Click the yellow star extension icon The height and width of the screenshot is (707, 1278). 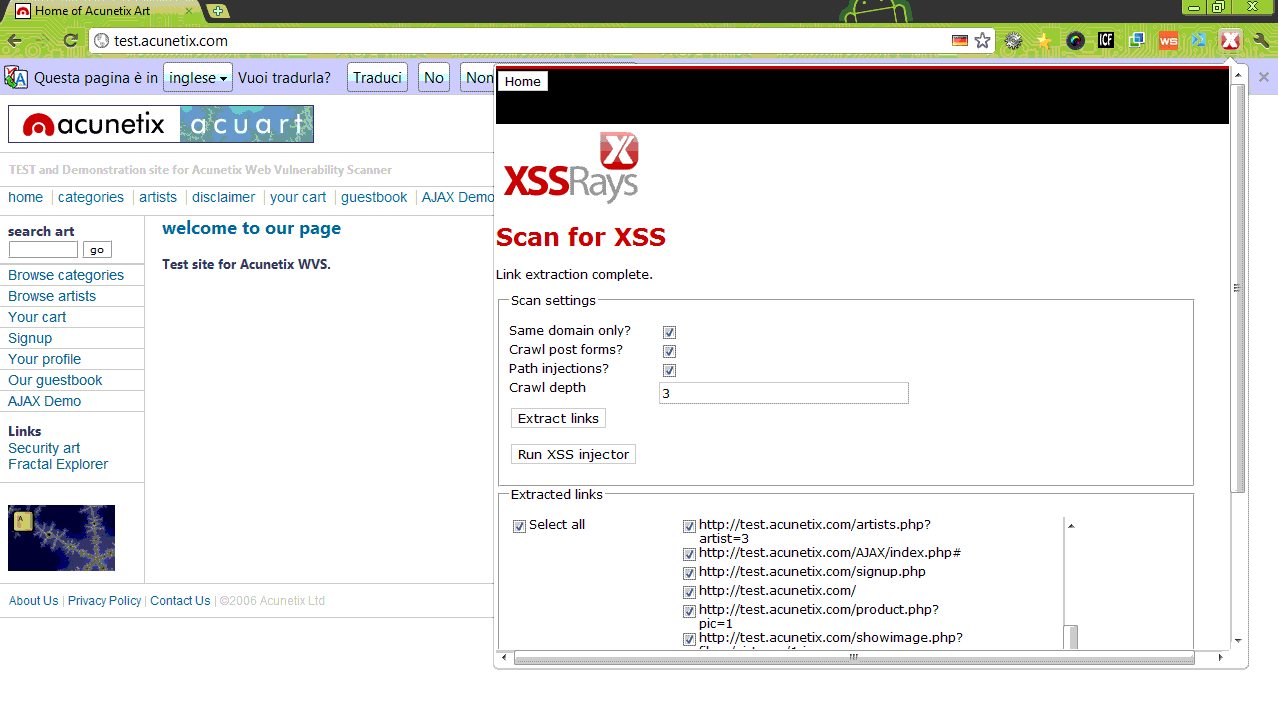pyautogui.click(x=1044, y=41)
